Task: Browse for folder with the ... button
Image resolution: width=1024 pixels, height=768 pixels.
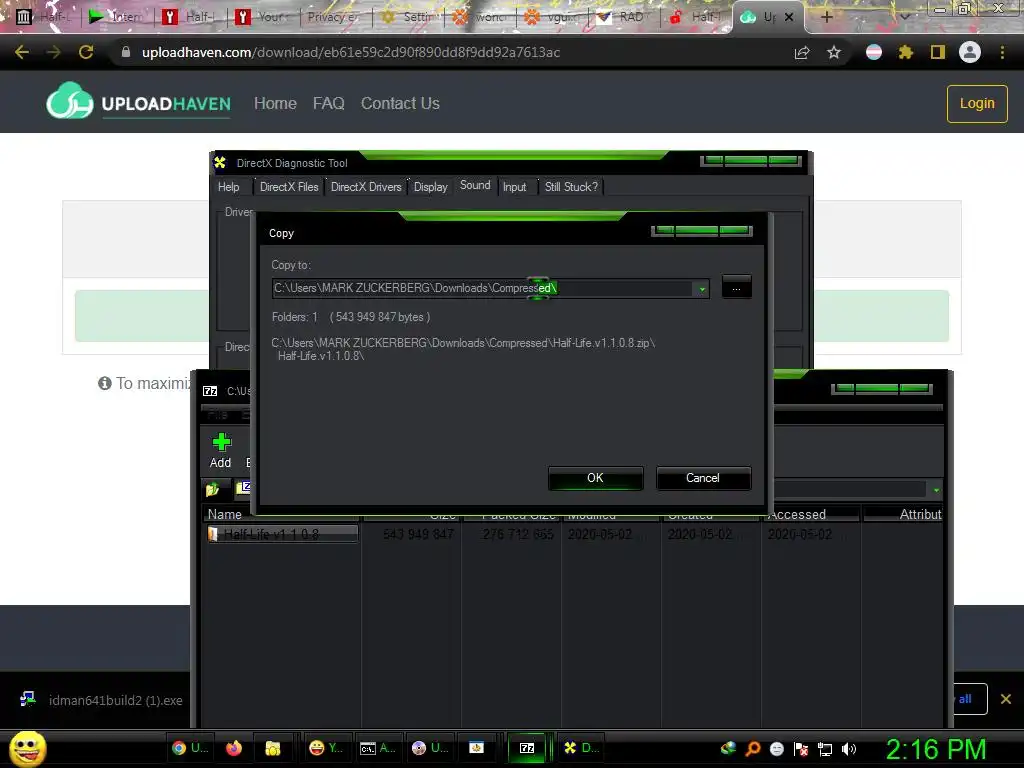Action: pyautogui.click(x=736, y=288)
